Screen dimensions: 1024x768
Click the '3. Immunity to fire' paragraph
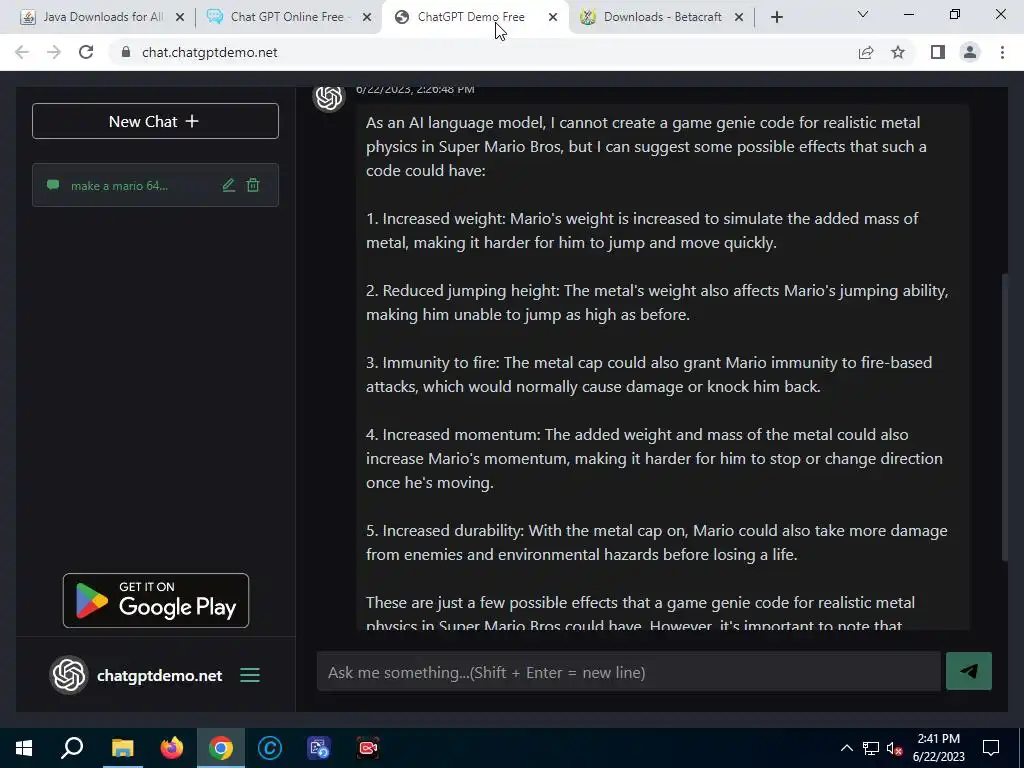649,374
